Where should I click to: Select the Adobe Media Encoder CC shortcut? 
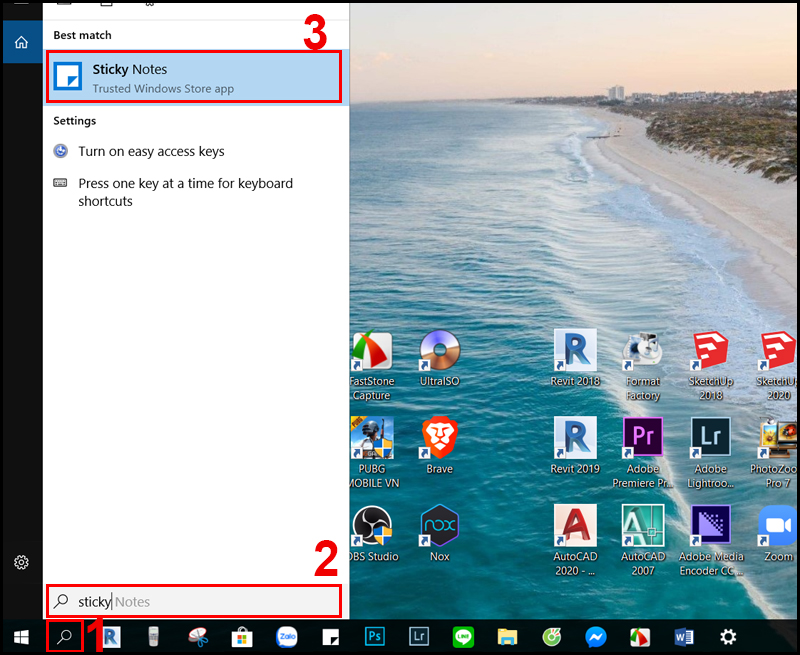coord(711,541)
